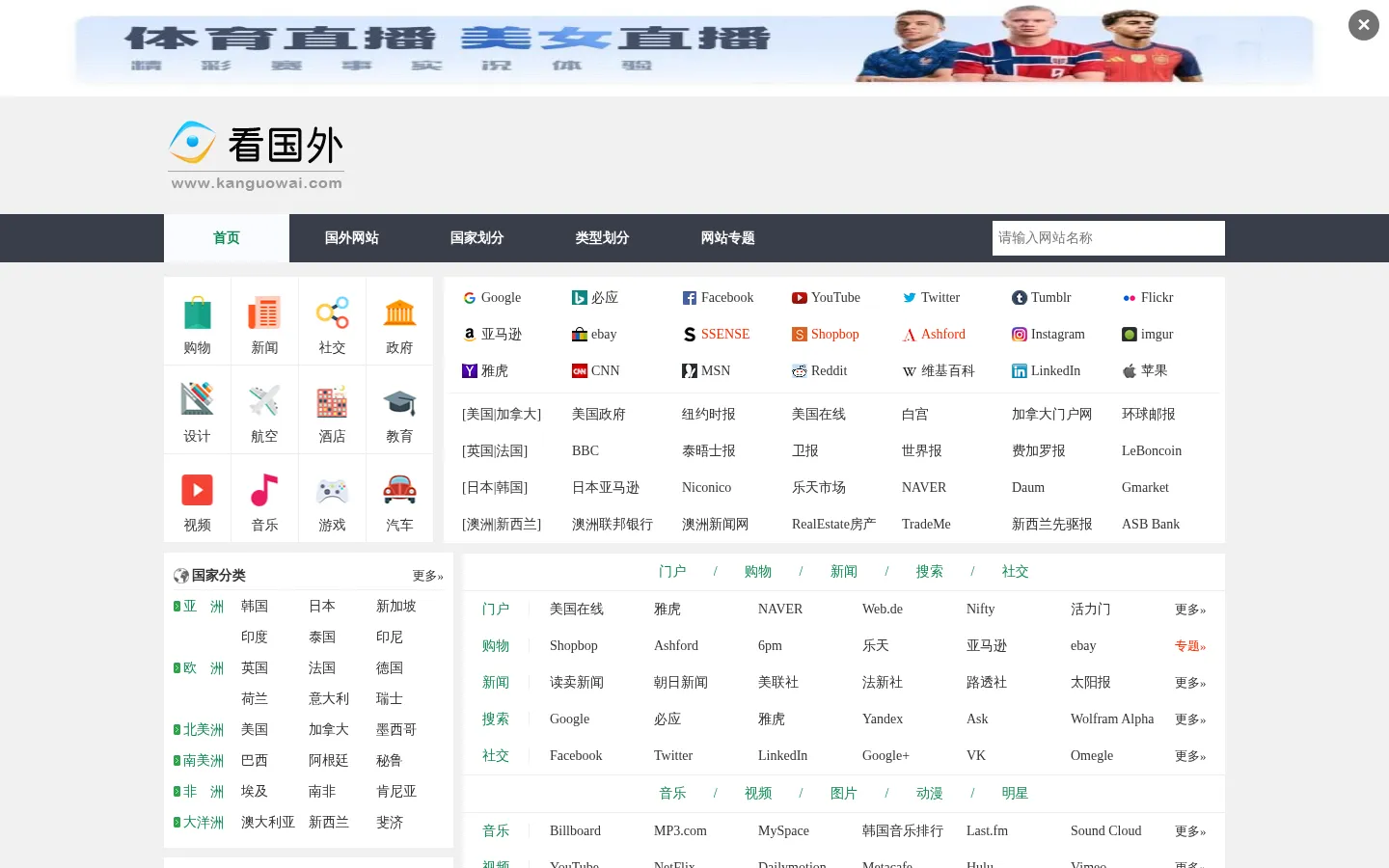Click the sports live streaming banner ad

coord(694,48)
